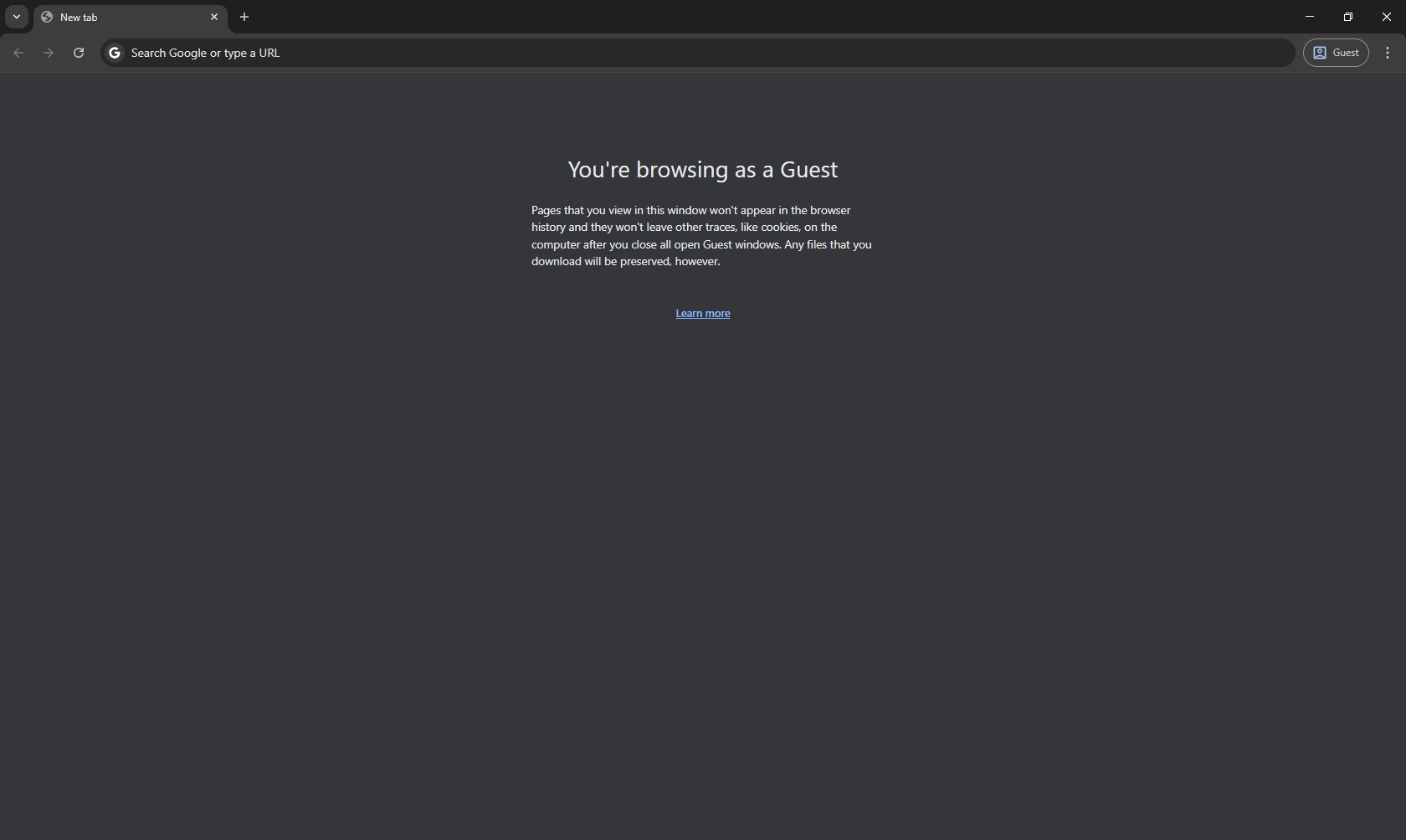Viewport: 1406px width, 840px height.
Task: Restore the browser window size
Action: (x=1347, y=16)
